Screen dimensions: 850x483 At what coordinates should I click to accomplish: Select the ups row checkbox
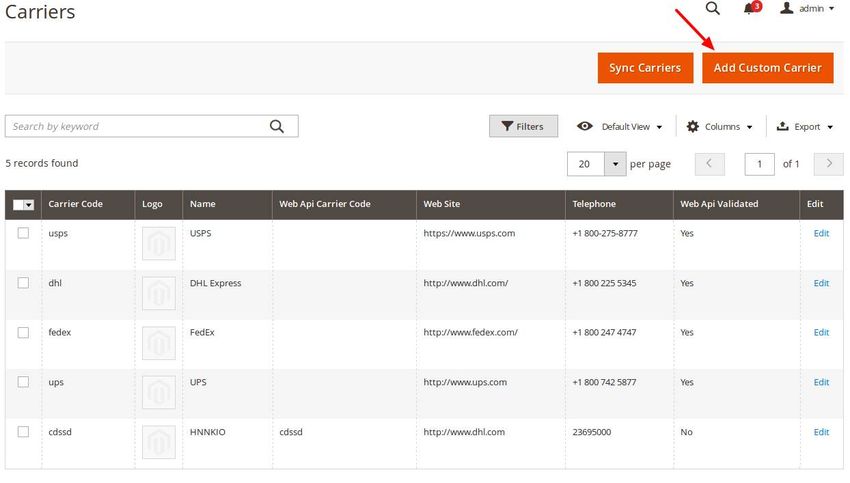[x=23, y=382]
